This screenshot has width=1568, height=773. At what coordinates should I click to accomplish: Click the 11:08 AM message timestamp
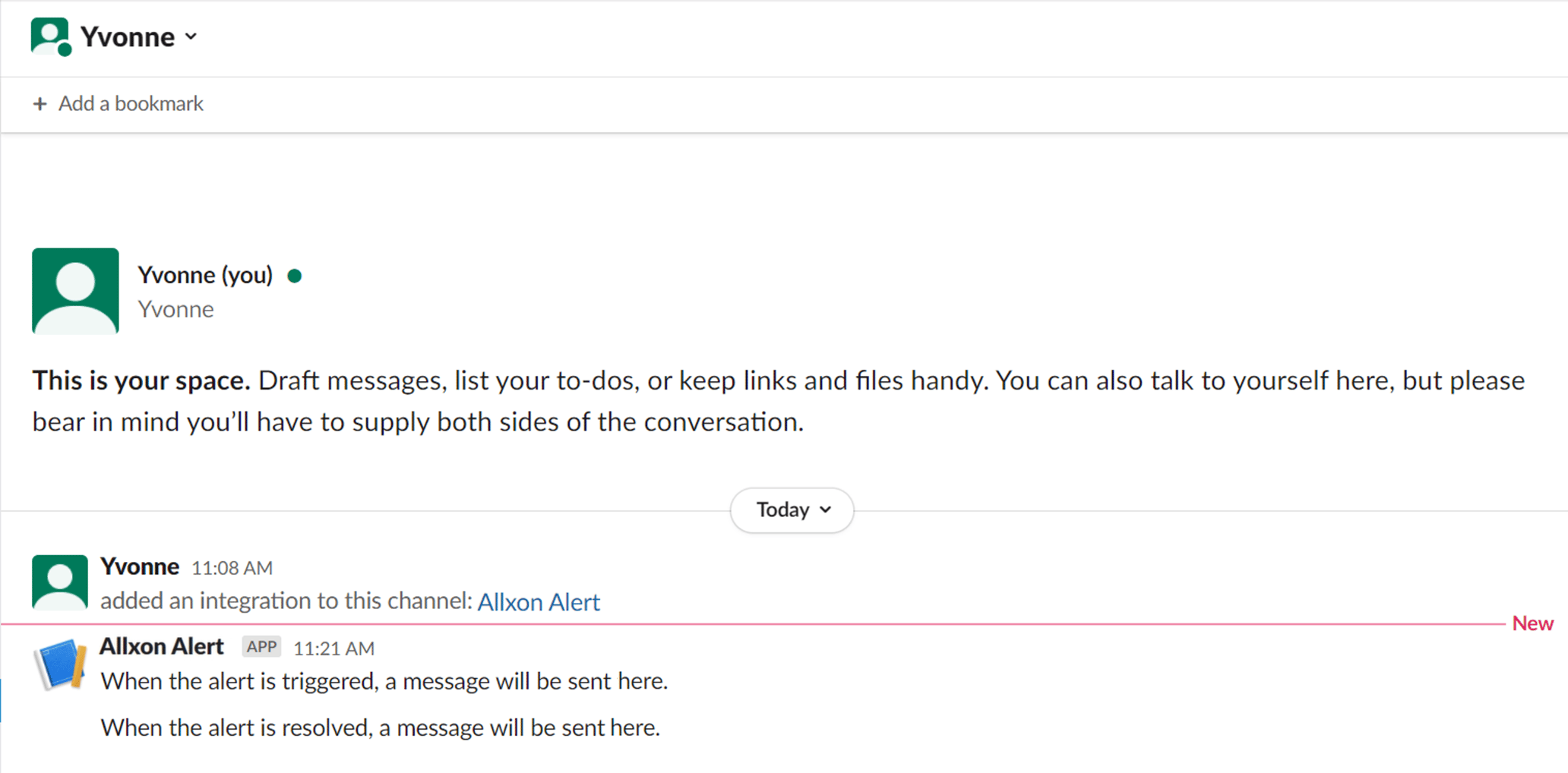(x=232, y=567)
